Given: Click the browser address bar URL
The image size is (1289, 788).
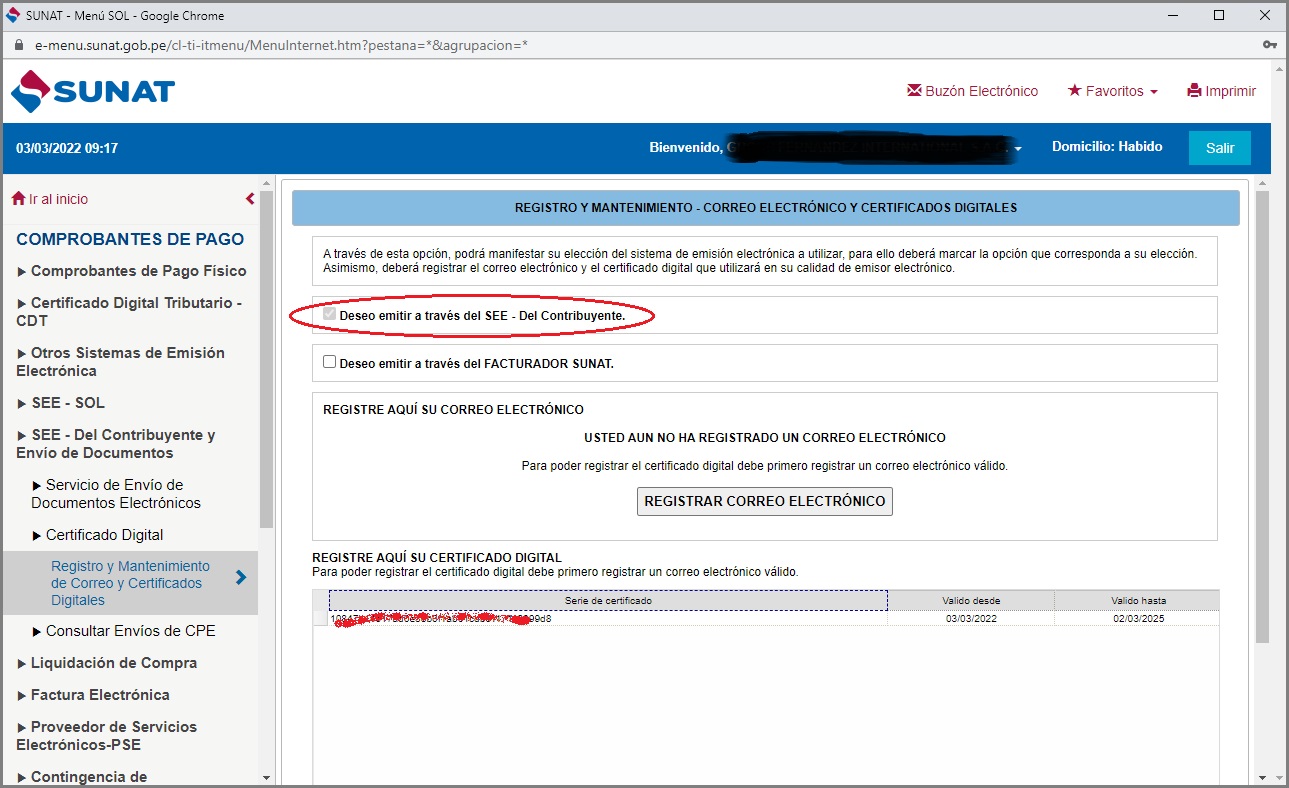Looking at the screenshot, I should 281,45.
